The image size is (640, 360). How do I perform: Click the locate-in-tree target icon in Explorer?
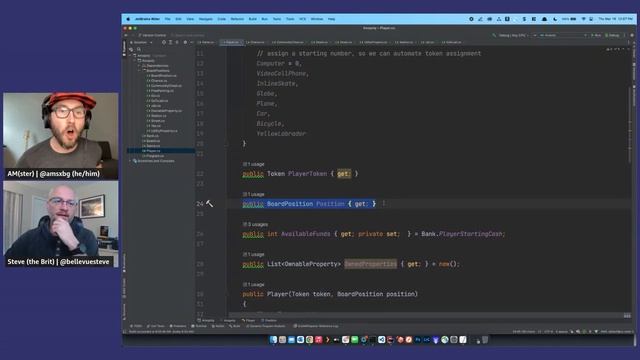164,42
